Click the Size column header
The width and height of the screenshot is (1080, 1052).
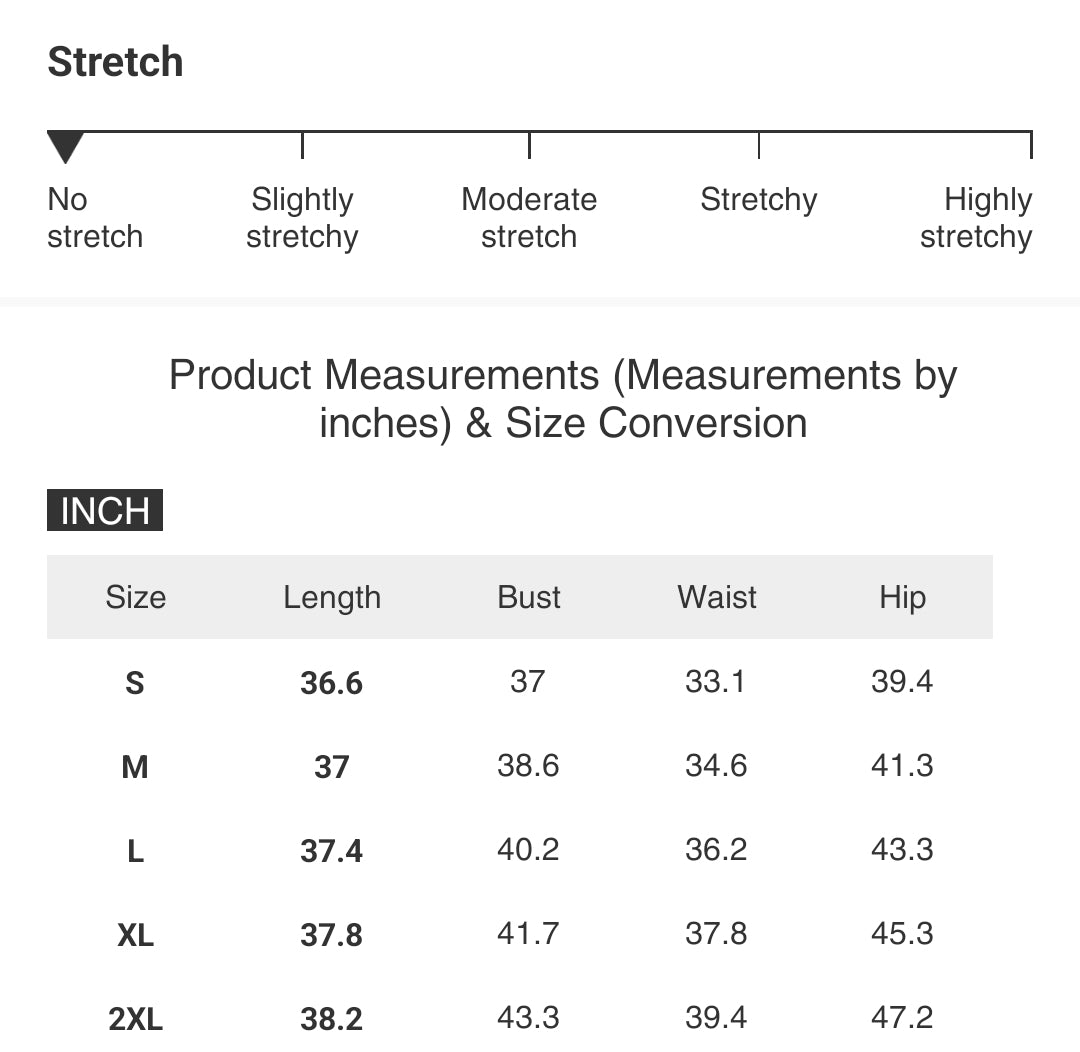point(136,597)
